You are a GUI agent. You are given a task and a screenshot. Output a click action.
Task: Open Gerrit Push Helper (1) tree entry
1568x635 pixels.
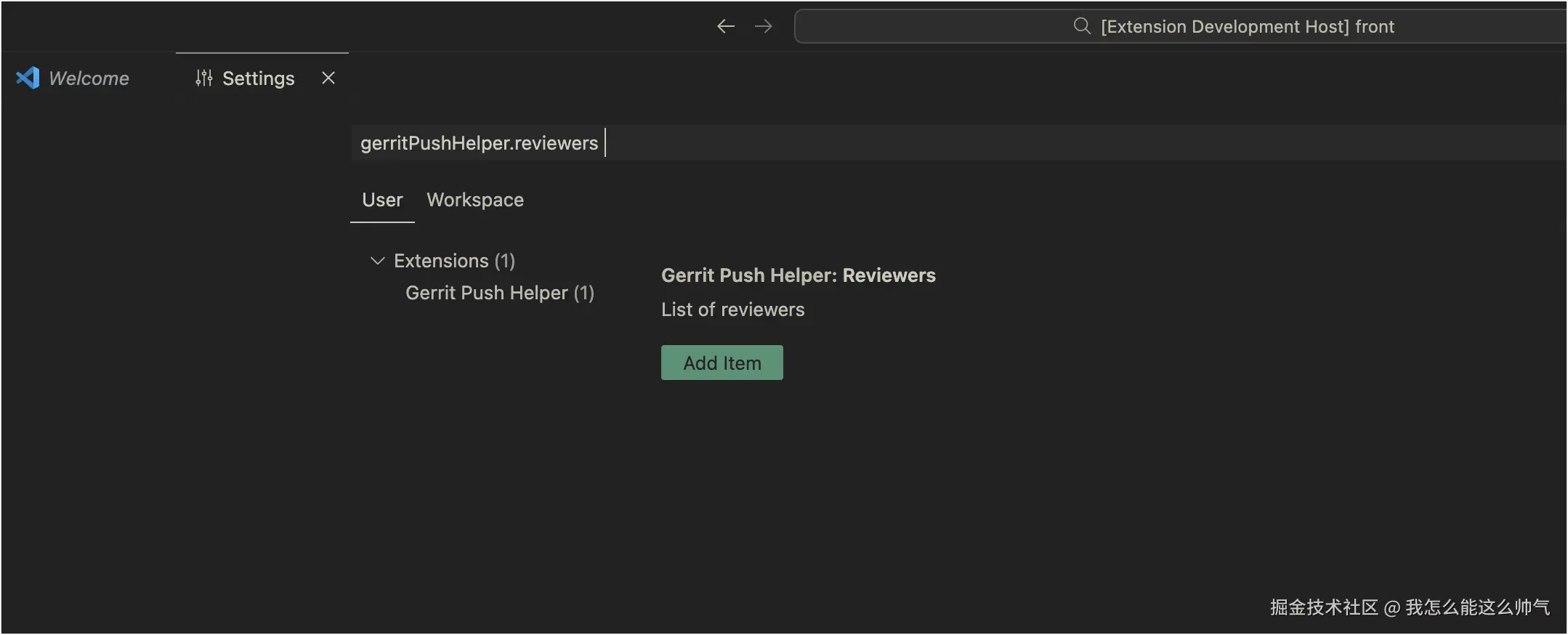tap(500, 293)
